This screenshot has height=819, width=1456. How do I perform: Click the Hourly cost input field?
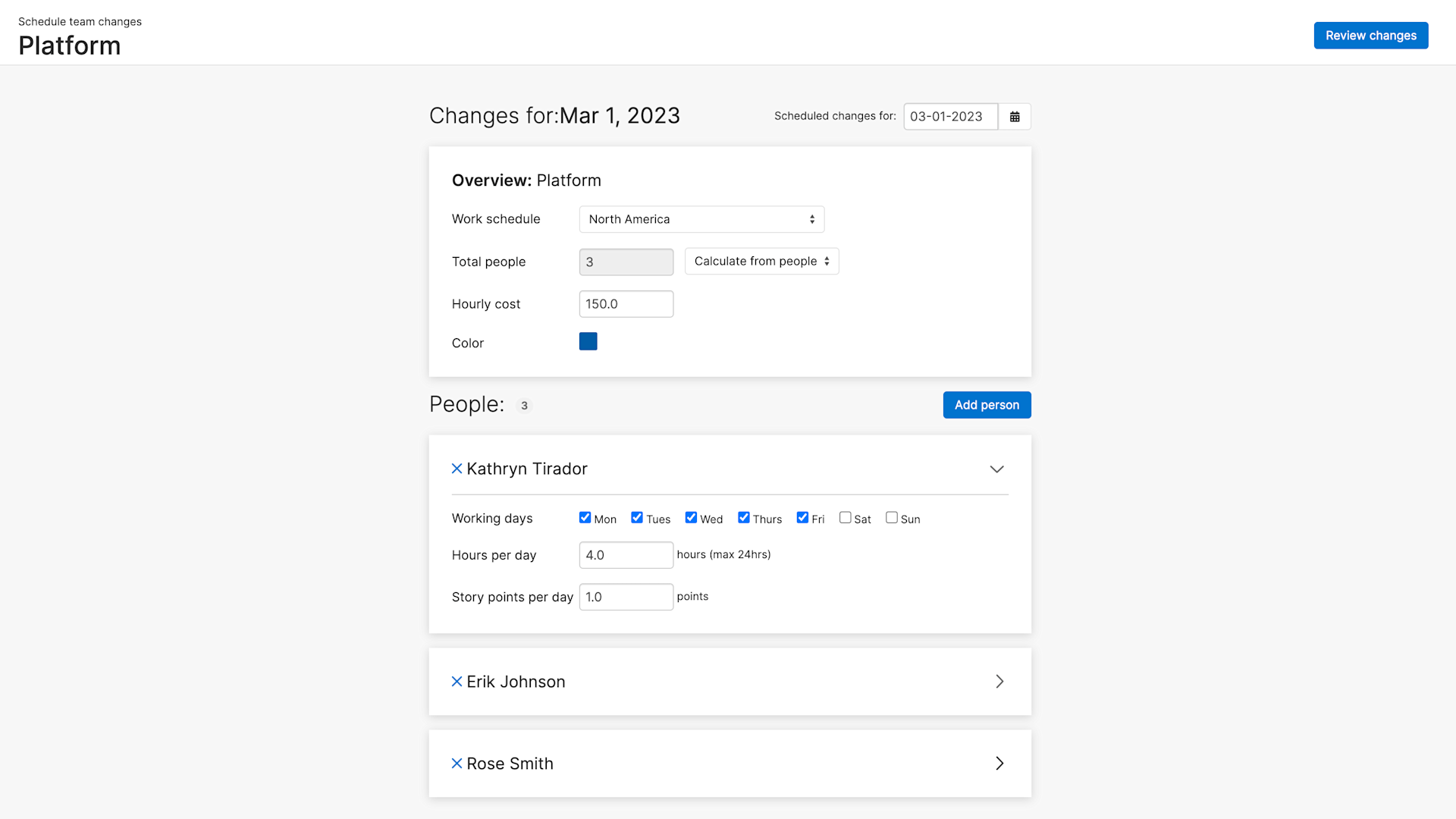coord(626,303)
